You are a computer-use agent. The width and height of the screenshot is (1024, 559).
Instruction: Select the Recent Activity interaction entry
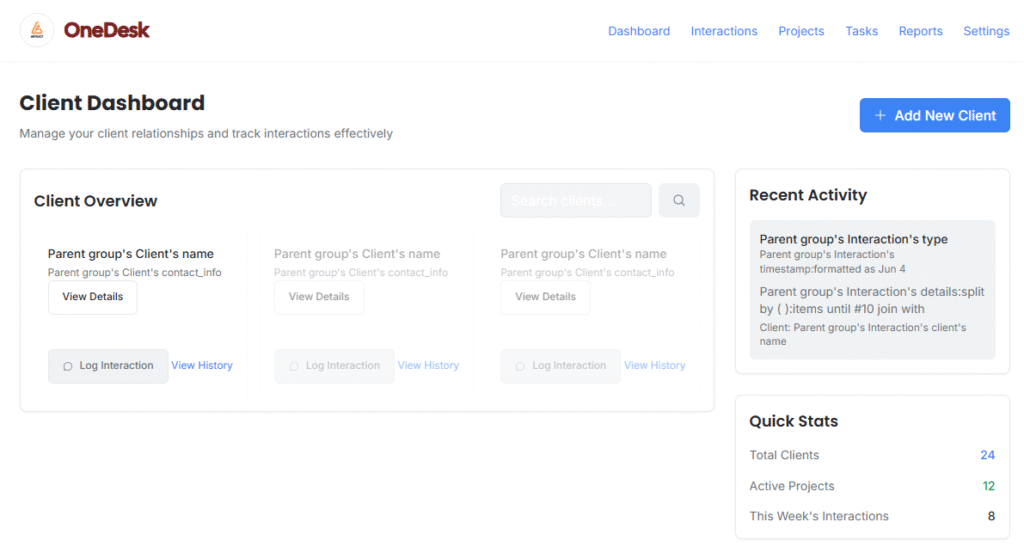click(871, 290)
